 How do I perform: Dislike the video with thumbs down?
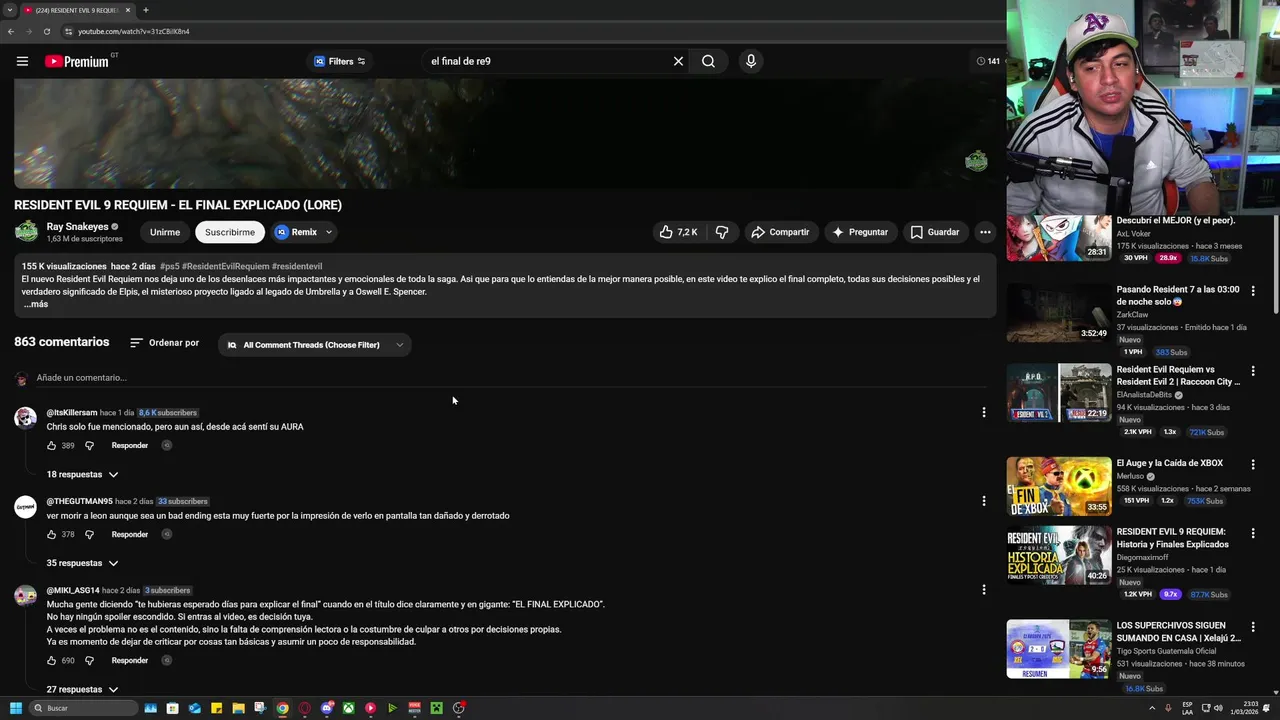pos(722,232)
